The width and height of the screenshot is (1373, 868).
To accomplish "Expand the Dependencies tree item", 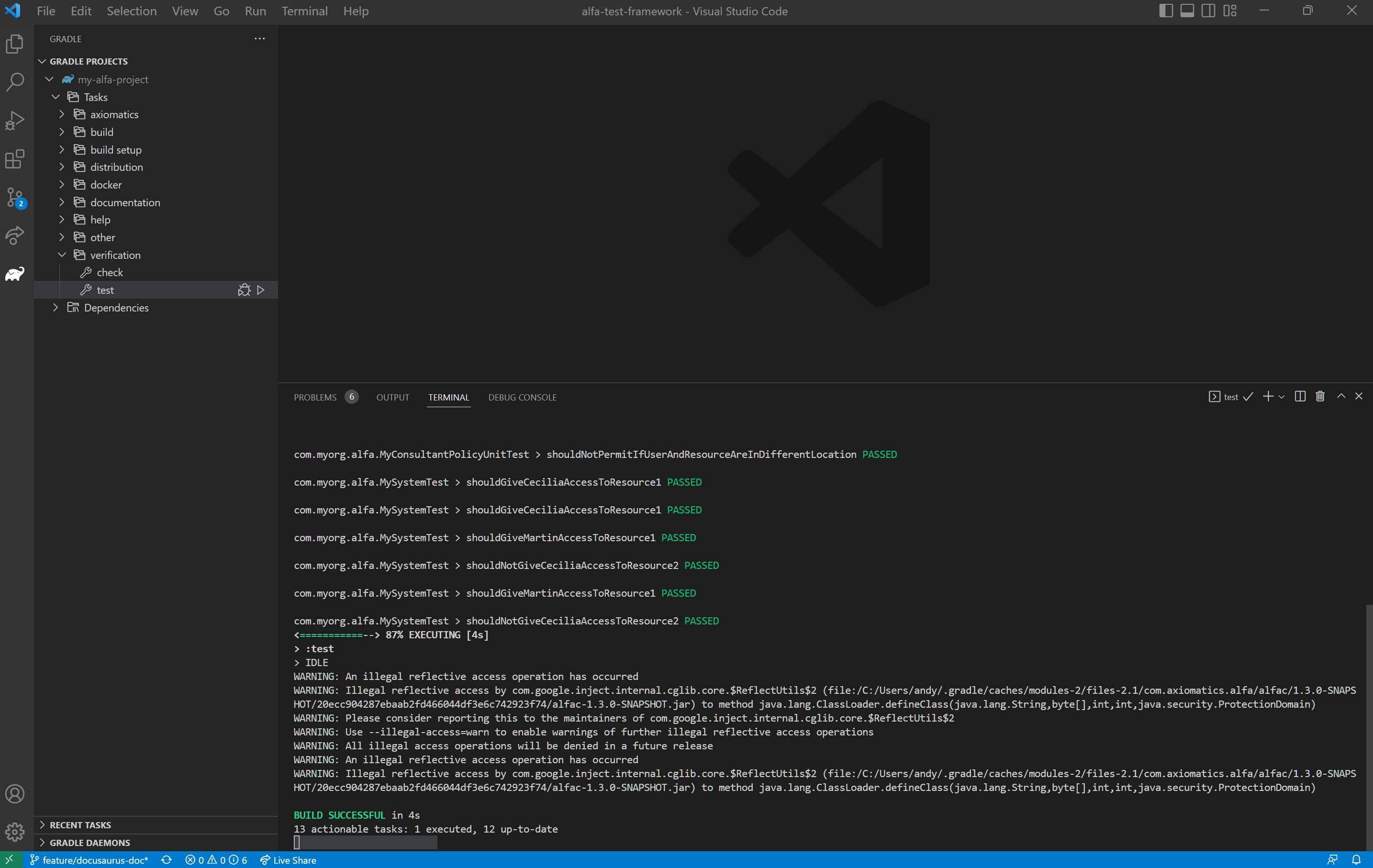I will (x=56, y=307).
